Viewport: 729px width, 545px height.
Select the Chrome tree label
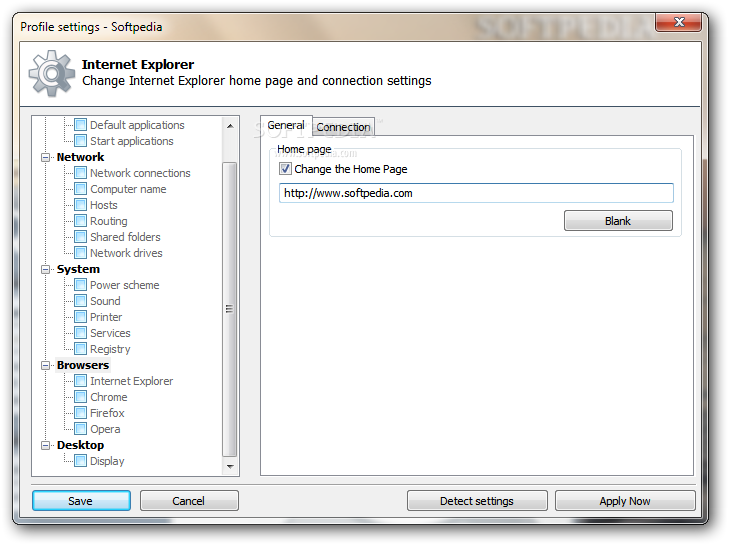point(109,397)
